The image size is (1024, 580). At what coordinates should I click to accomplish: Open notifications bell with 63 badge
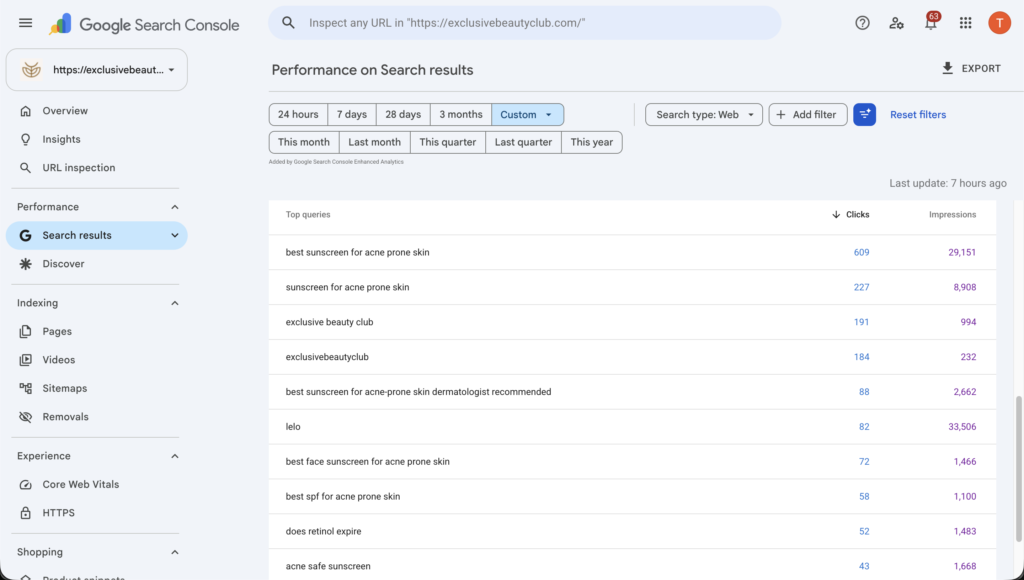pos(931,23)
